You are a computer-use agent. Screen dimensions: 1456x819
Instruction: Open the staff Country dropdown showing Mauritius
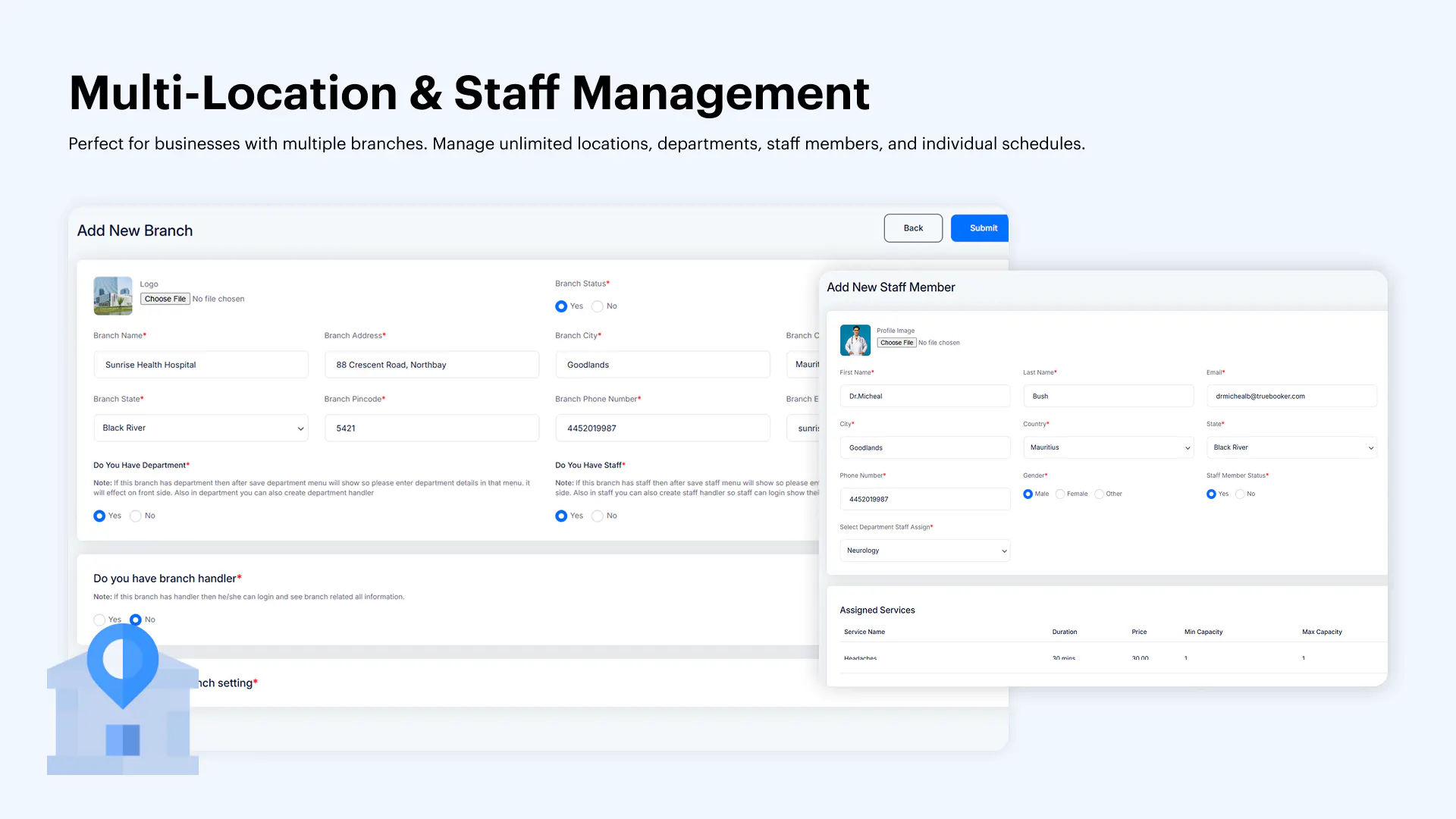(x=1108, y=447)
